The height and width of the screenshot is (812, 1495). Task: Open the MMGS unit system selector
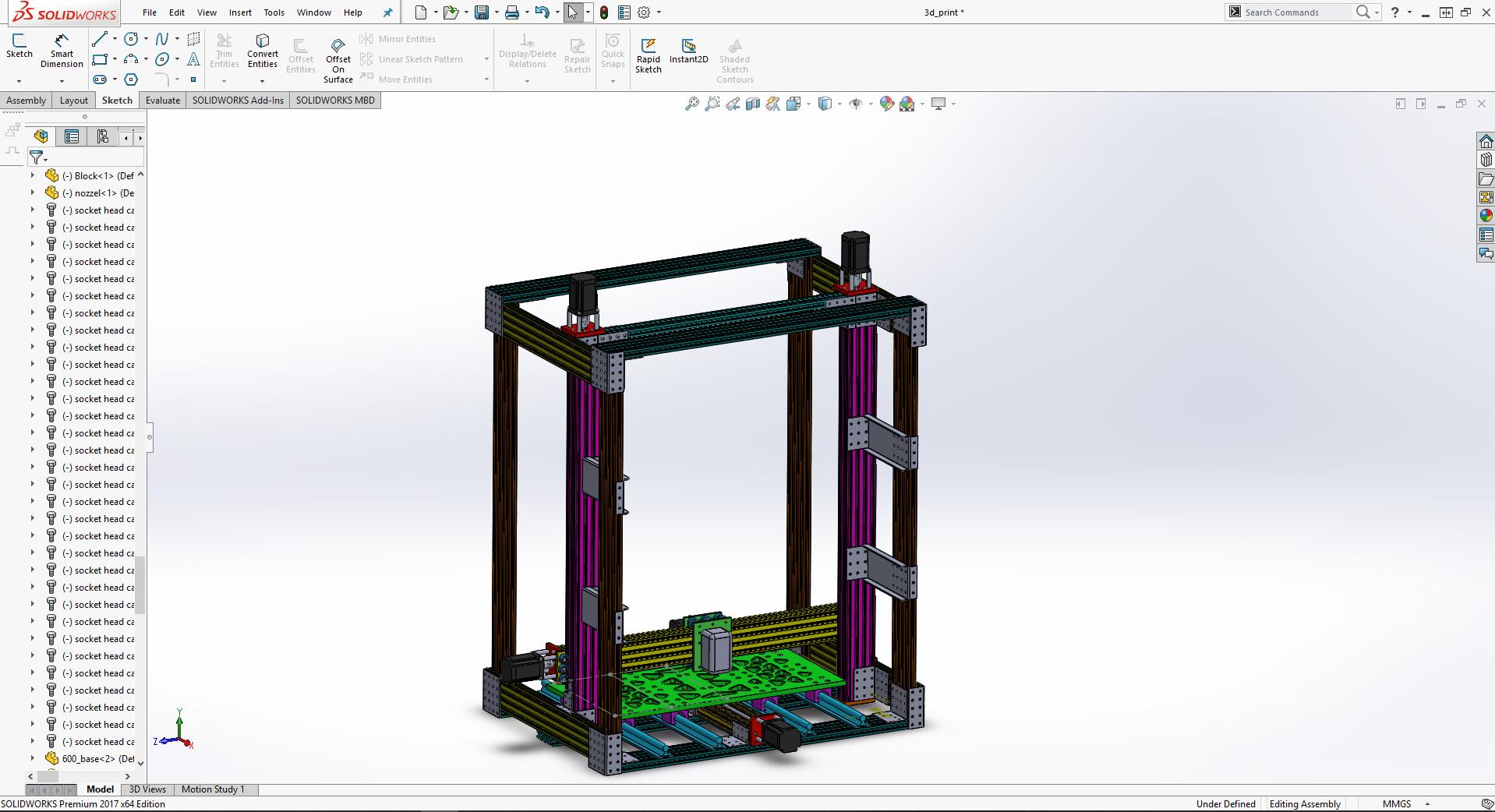tap(1406, 804)
